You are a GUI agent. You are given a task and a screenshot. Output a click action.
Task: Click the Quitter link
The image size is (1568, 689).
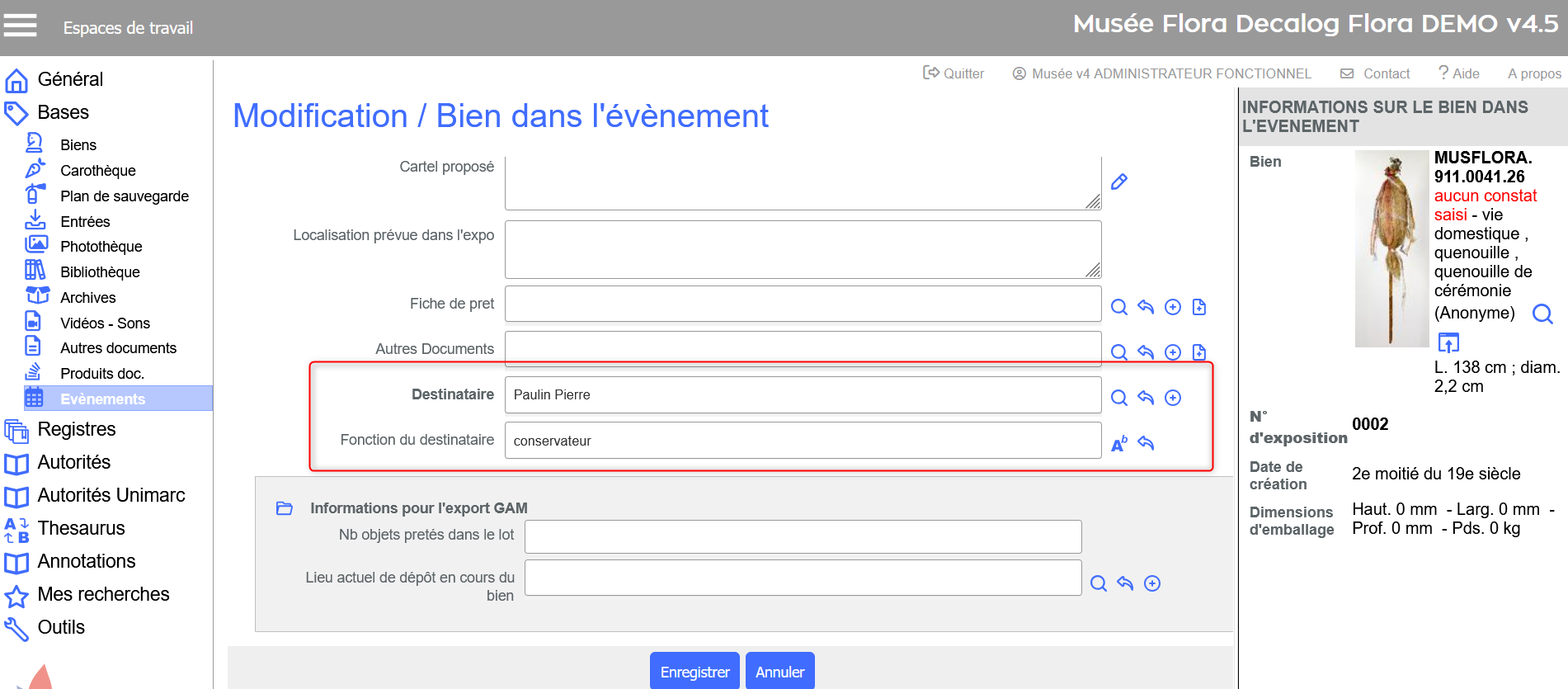(954, 73)
